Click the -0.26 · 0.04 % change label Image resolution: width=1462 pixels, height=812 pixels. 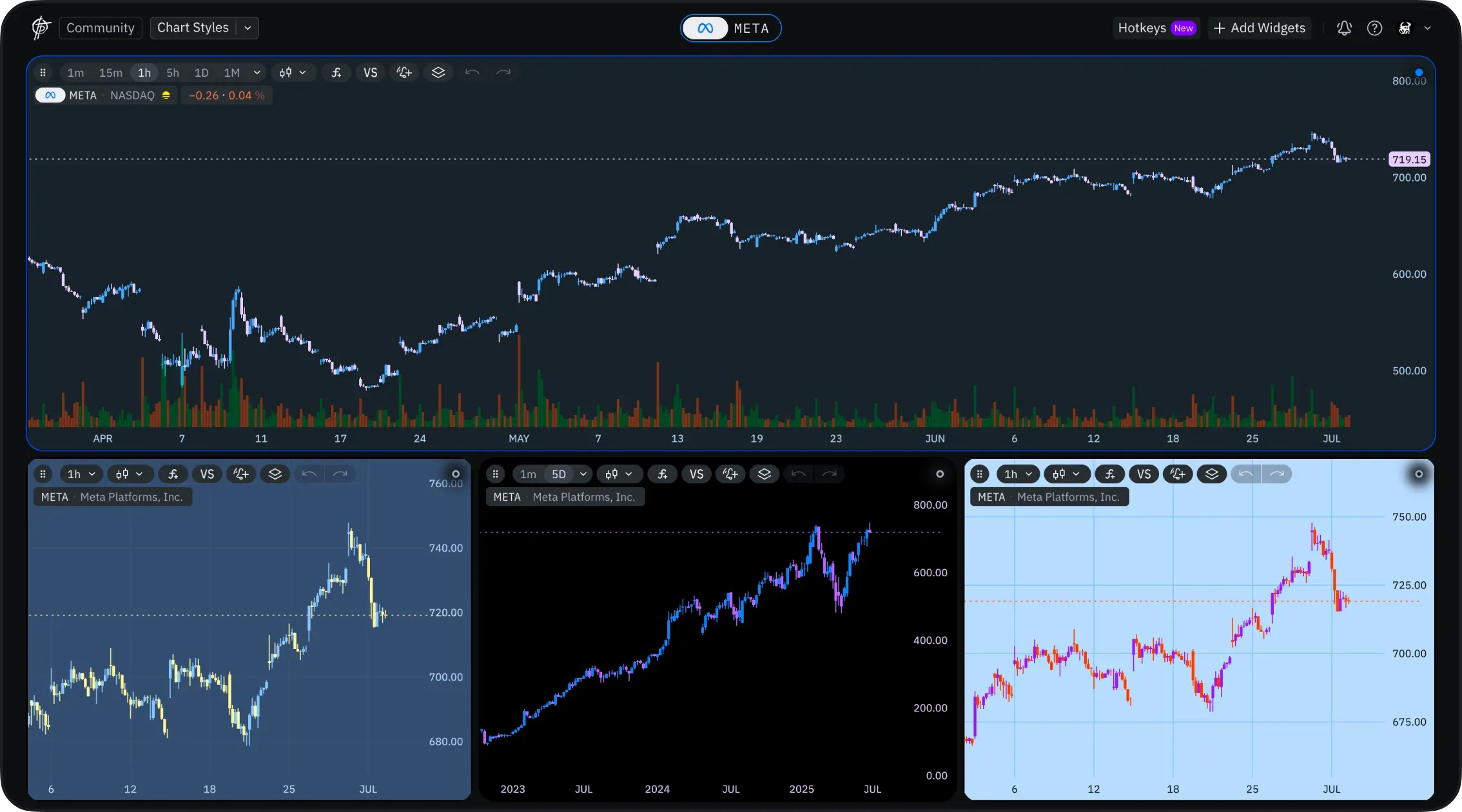coord(226,95)
